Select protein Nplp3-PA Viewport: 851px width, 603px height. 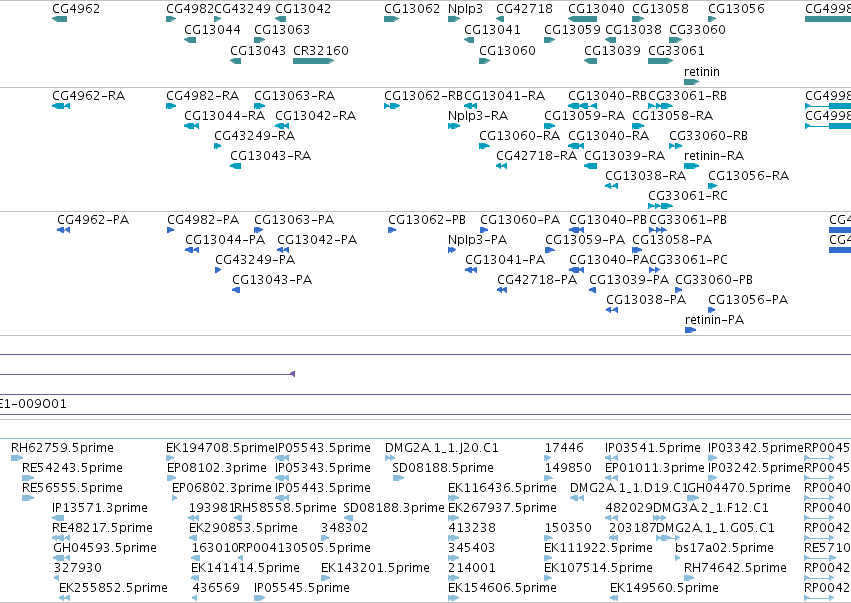point(478,239)
